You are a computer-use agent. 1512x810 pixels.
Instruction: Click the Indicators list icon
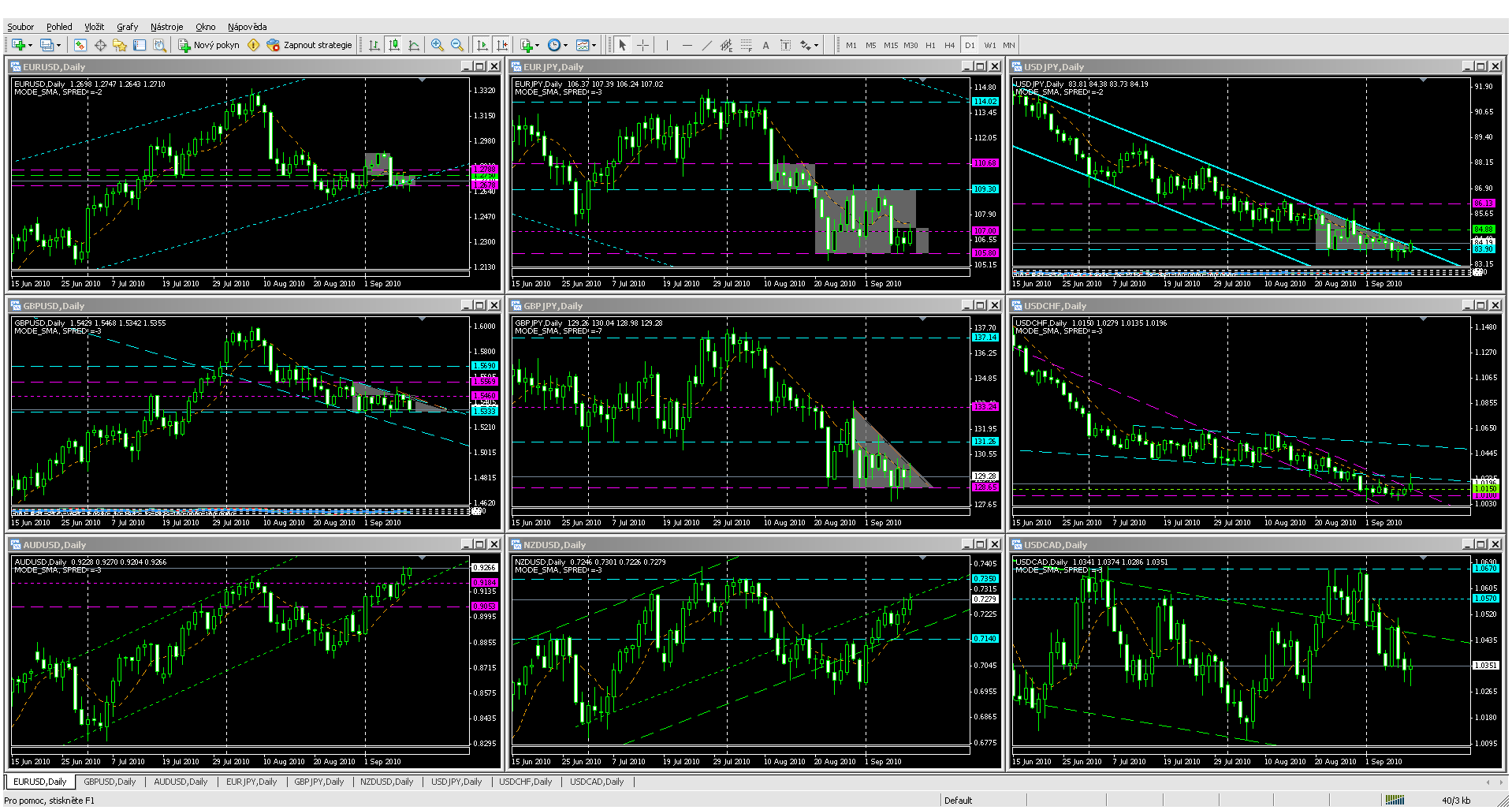527,45
